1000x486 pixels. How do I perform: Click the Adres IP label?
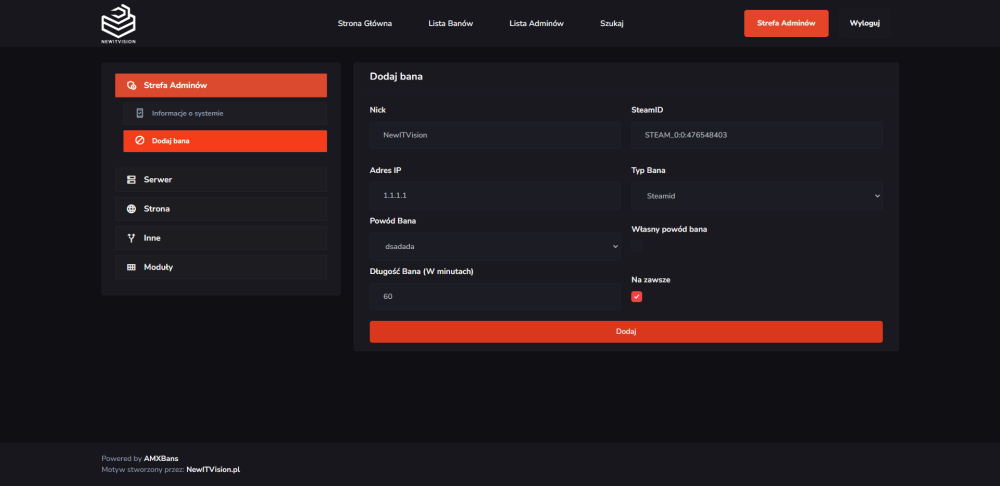(x=386, y=170)
